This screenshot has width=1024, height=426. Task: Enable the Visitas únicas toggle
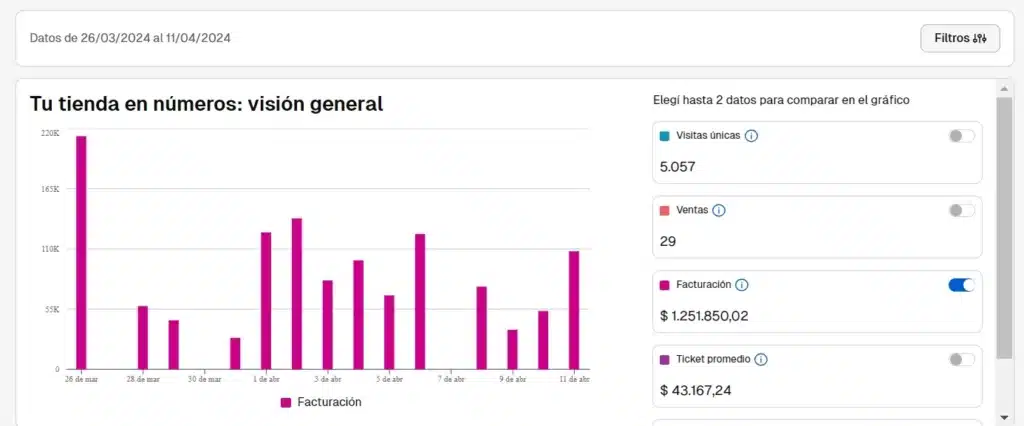tap(961, 136)
